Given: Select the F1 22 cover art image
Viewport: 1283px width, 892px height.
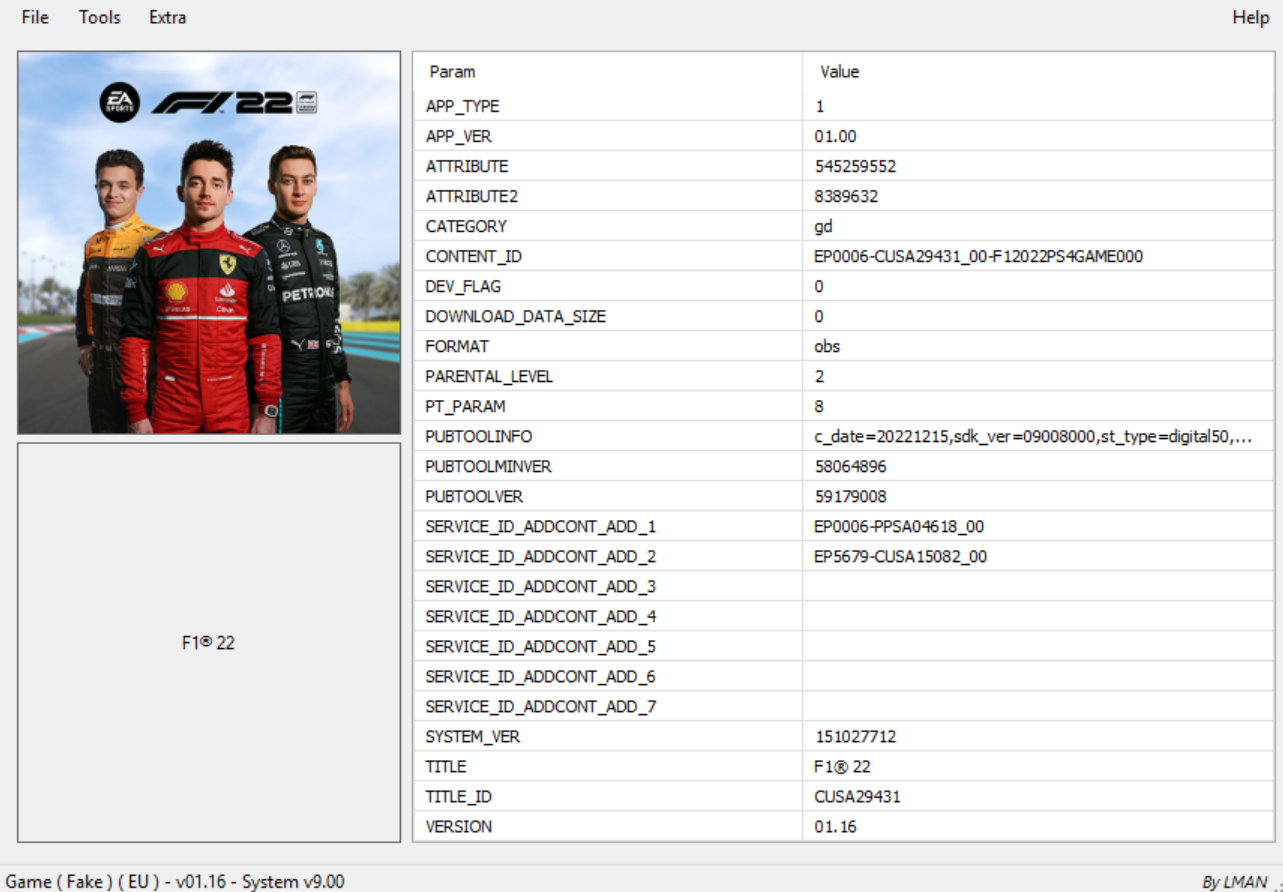Looking at the screenshot, I should coord(209,243).
